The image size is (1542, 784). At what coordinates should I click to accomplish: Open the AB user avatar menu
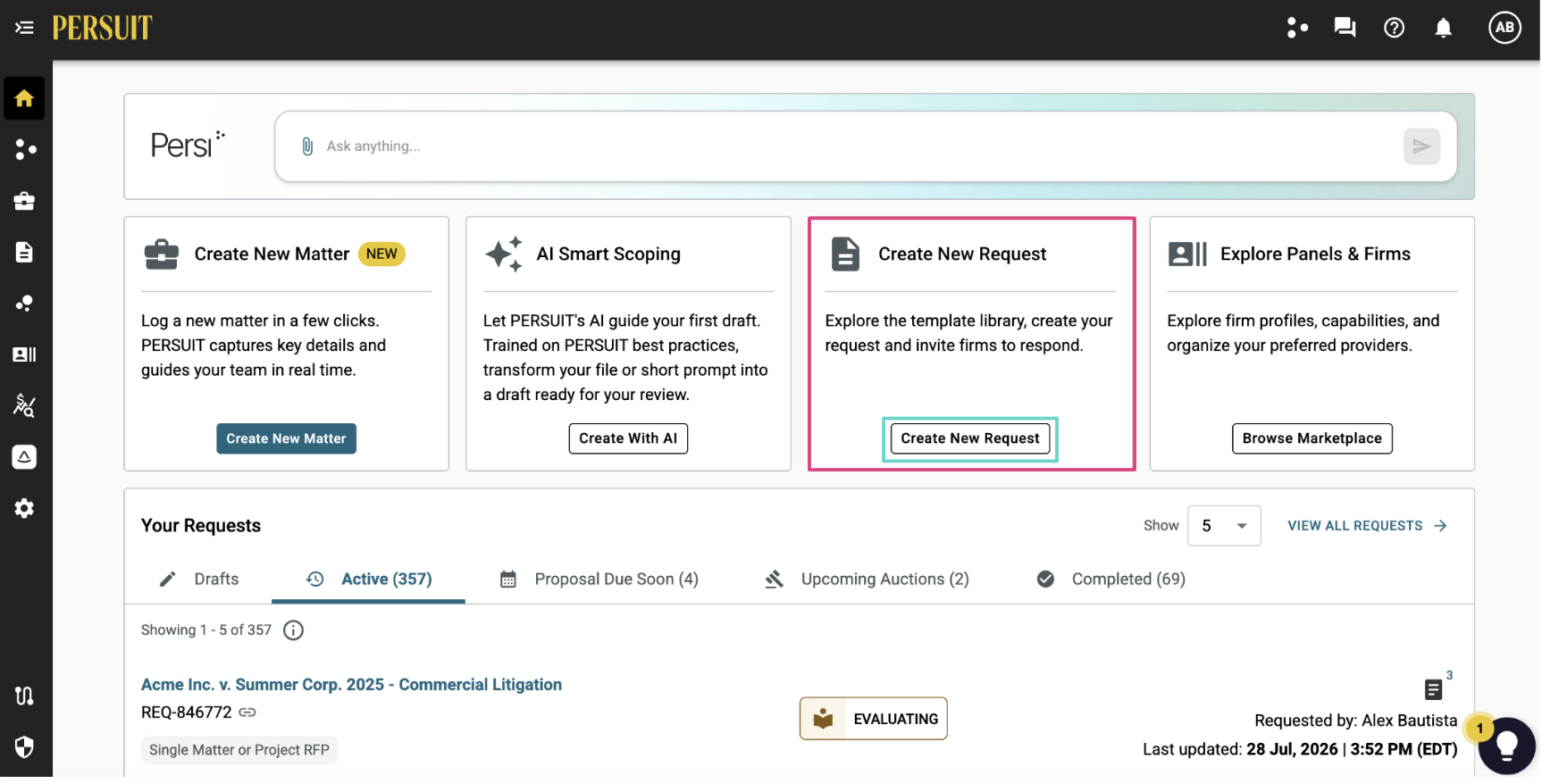1504,28
